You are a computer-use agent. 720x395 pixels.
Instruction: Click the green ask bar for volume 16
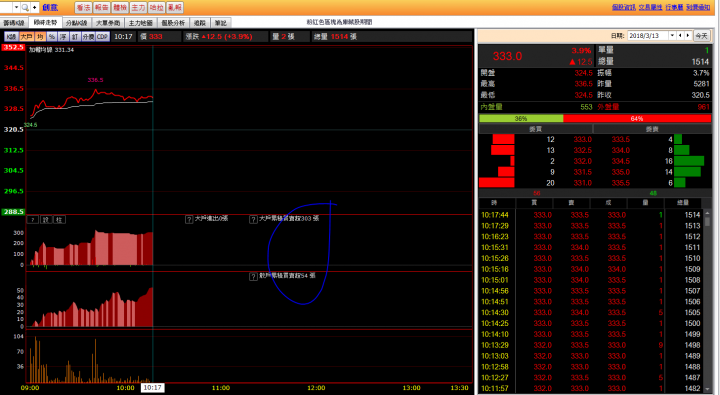689,161
